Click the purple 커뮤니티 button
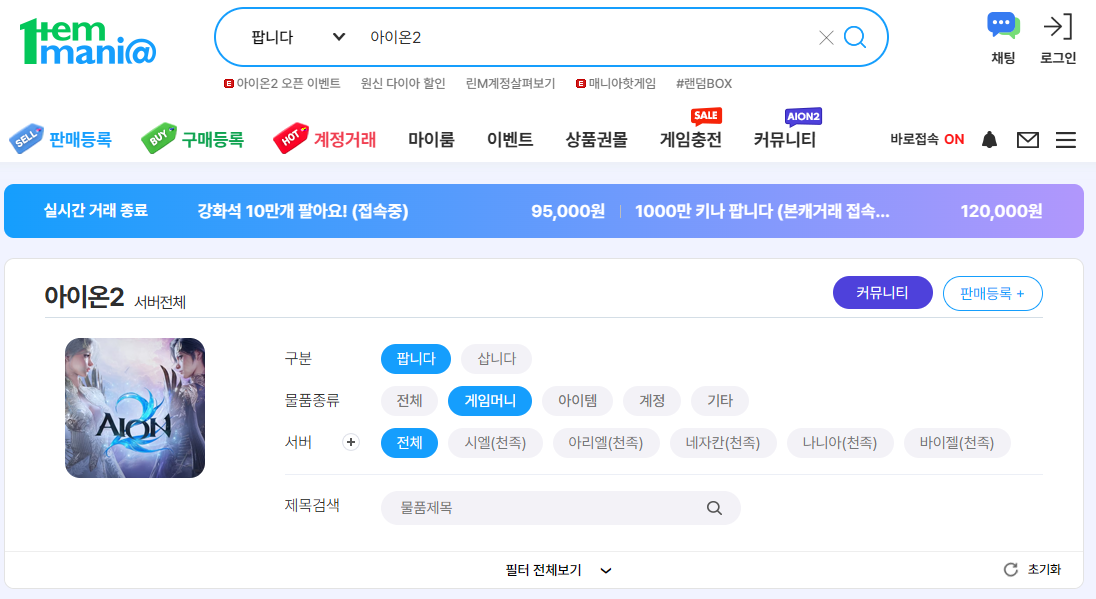This screenshot has width=1096, height=599. click(882, 293)
